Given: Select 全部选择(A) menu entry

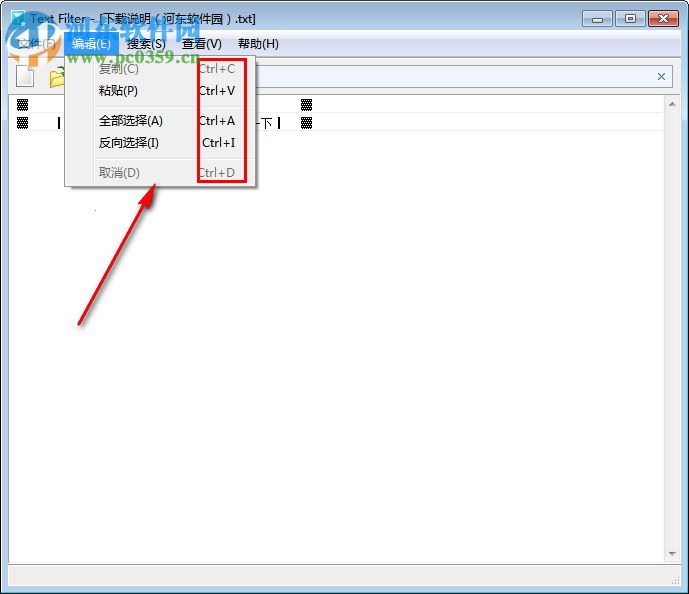Looking at the screenshot, I should tap(161, 120).
